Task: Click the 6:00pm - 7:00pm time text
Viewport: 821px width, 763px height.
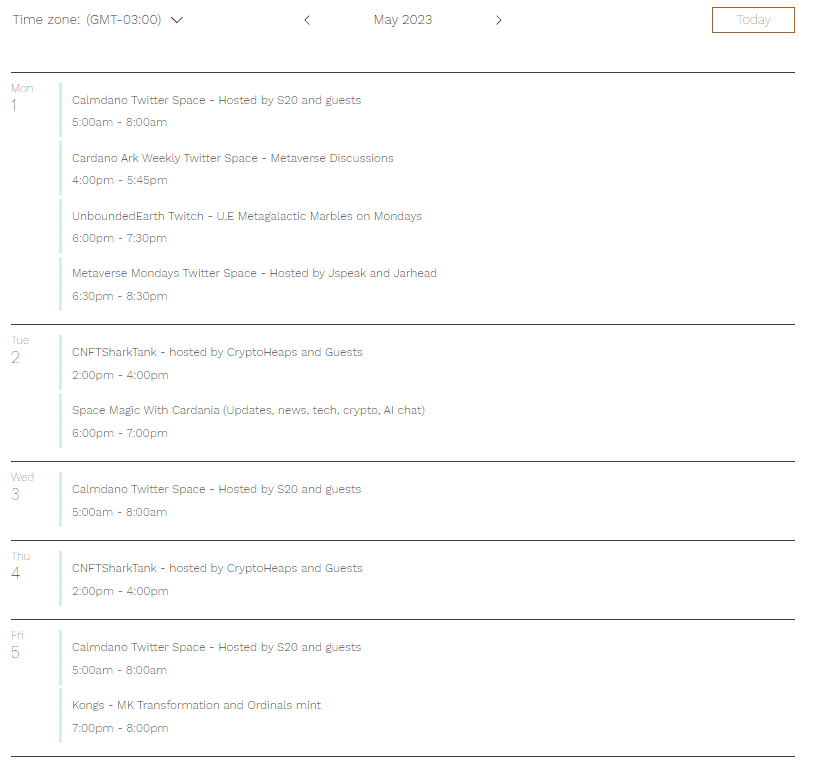Action: (120, 434)
